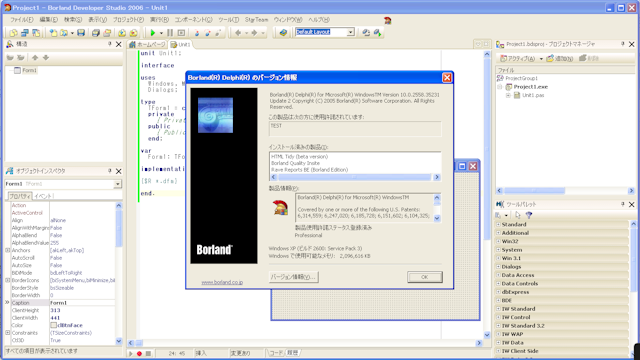
Task: Click the up arrow in Structure panel
Action: coord(35,58)
